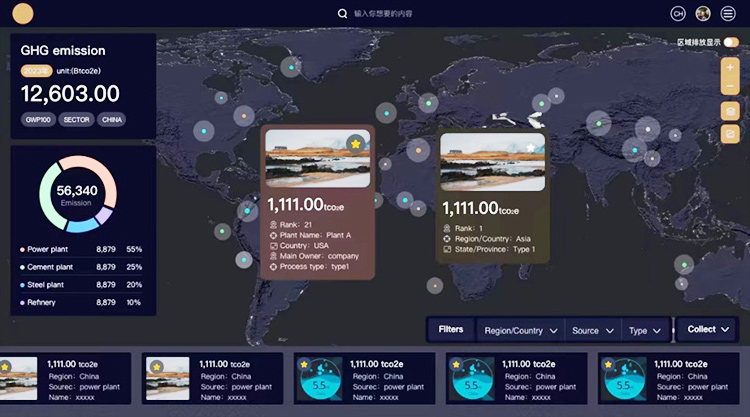Image resolution: width=750 pixels, height=417 pixels.
Task: Open the hamburger menu icon
Action: tap(728, 13)
